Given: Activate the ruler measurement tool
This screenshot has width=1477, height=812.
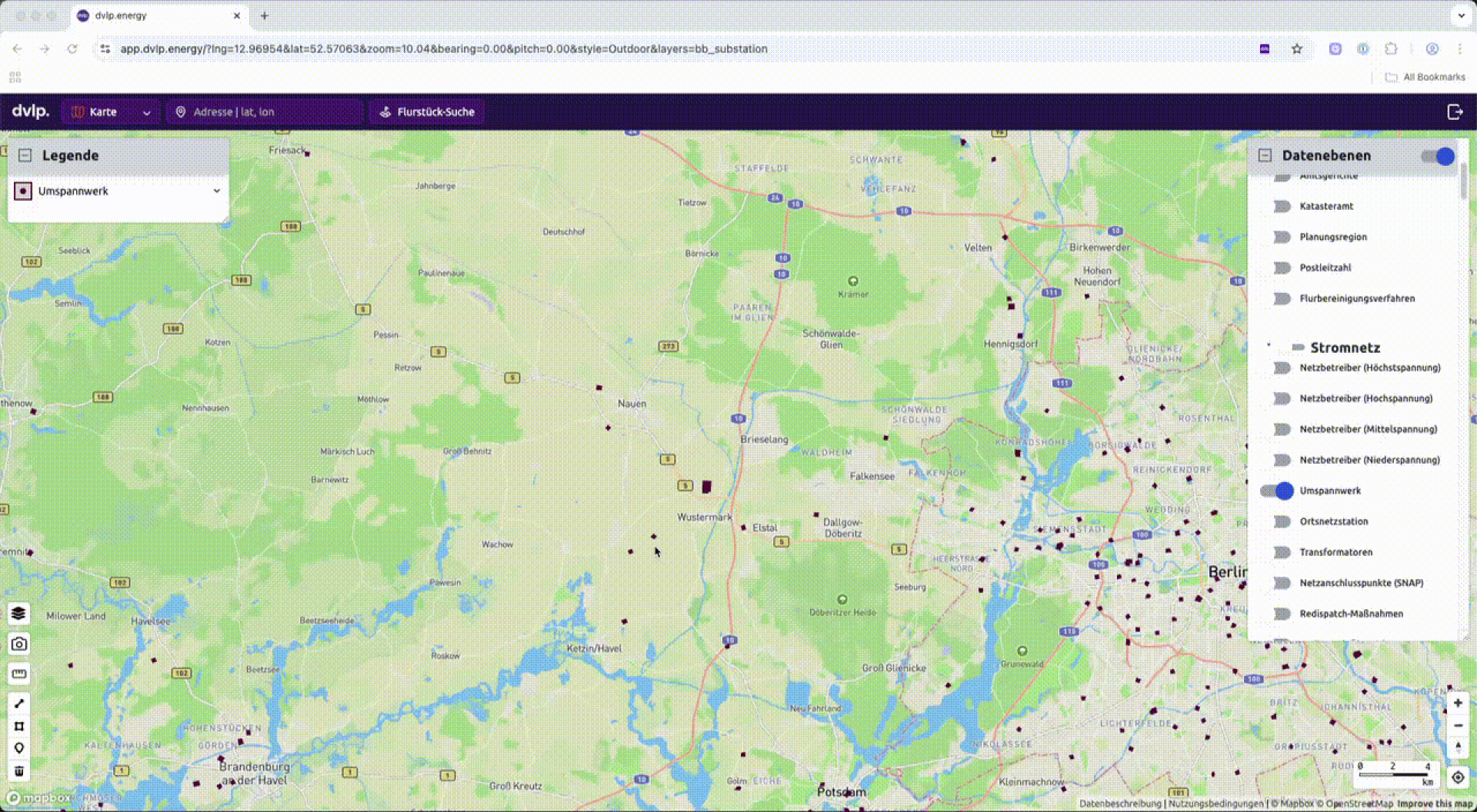Looking at the screenshot, I should [19, 674].
